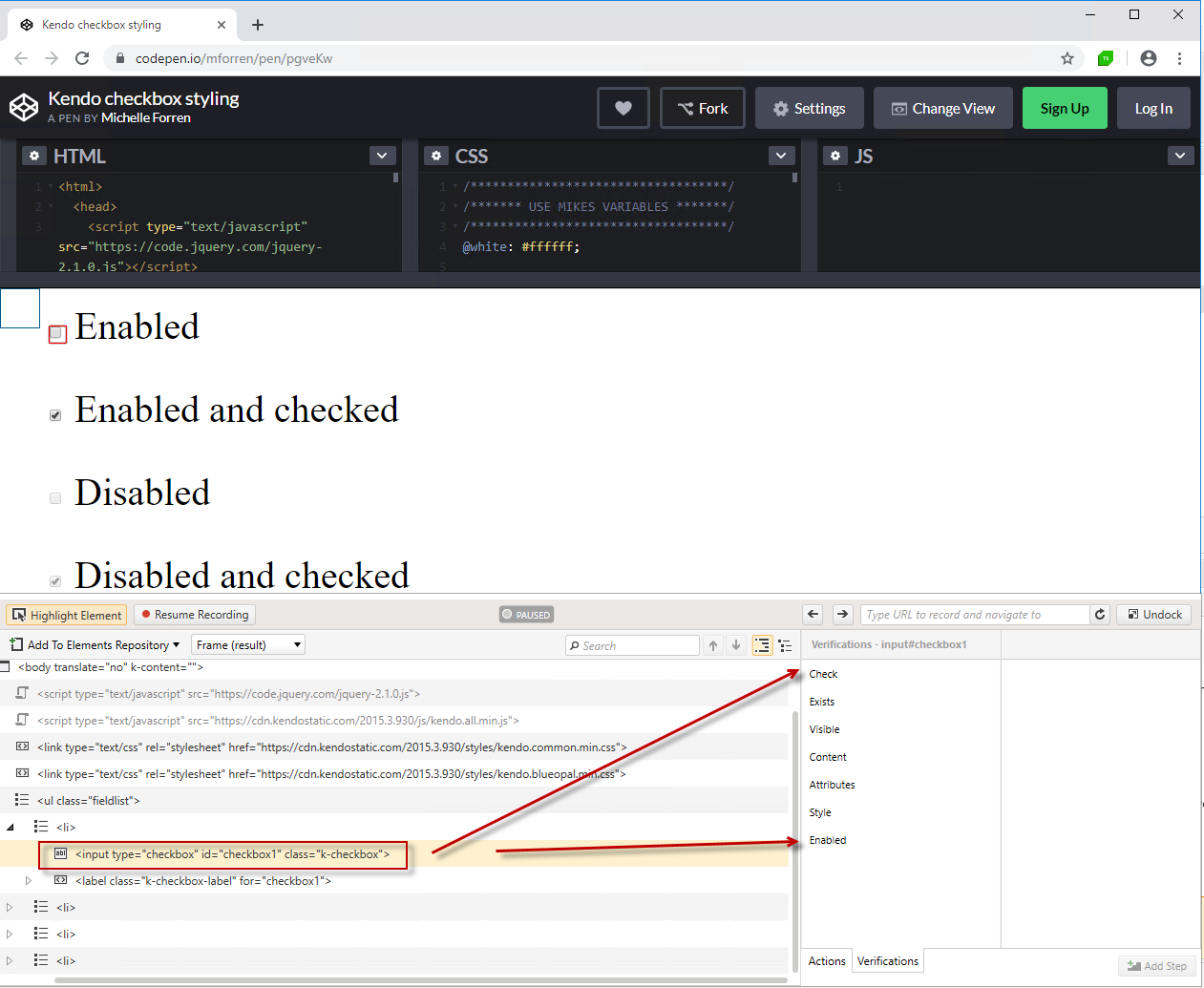Click the Attributes verification

point(833,785)
